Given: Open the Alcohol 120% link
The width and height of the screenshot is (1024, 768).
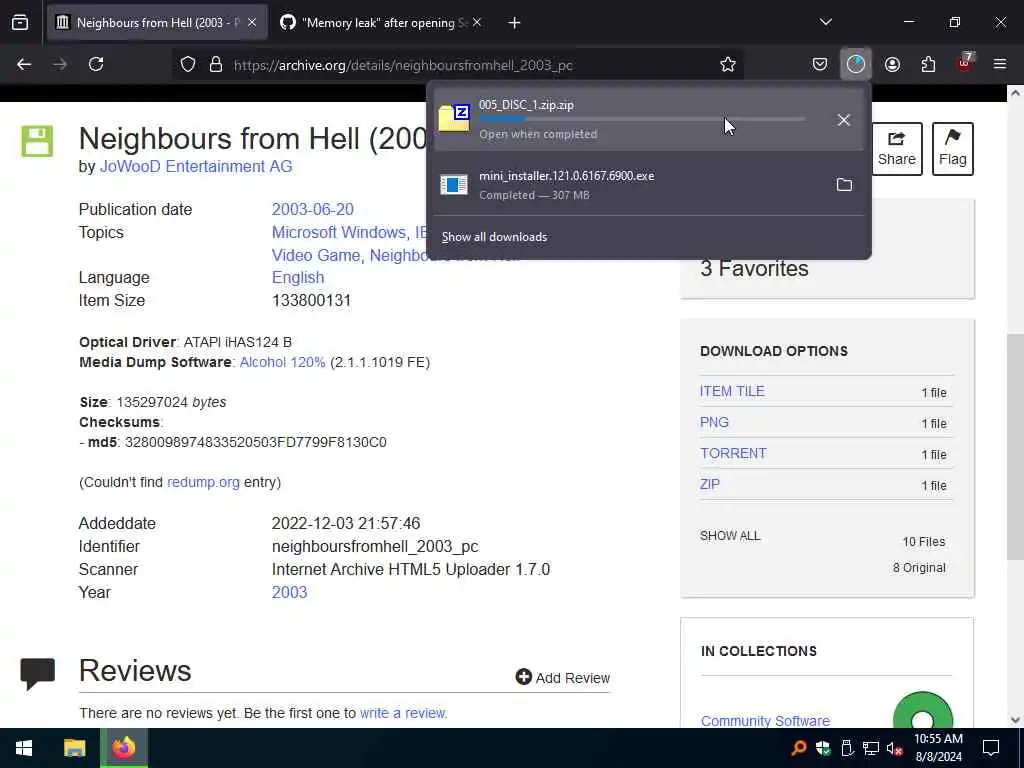Looking at the screenshot, I should tap(282, 362).
